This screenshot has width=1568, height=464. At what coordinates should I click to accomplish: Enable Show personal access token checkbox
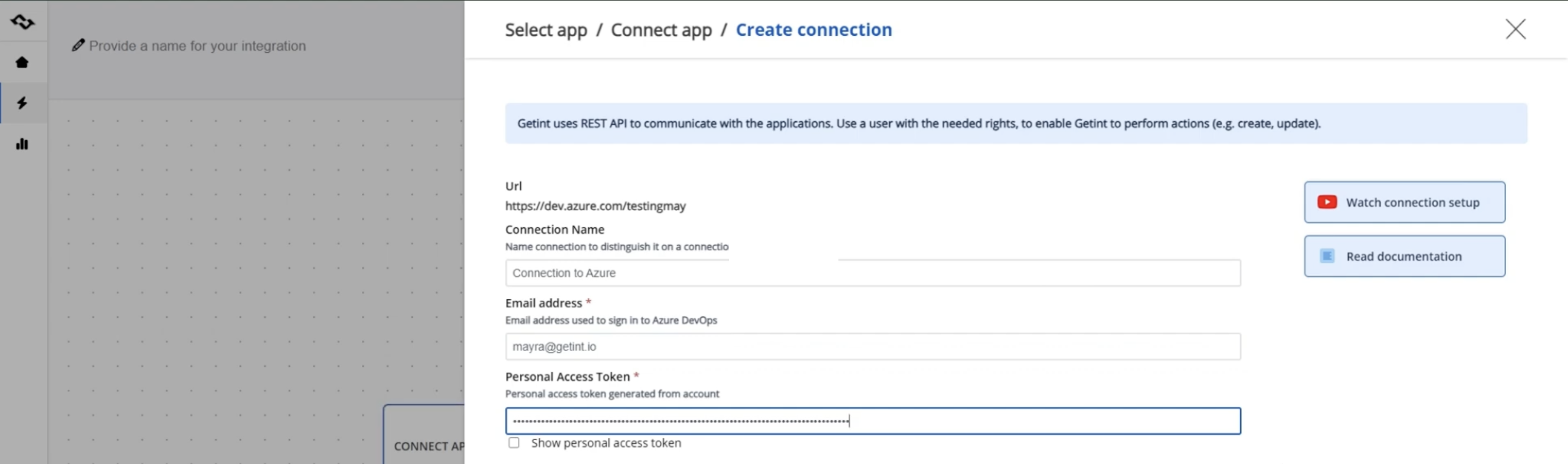[x=514, y=443]
